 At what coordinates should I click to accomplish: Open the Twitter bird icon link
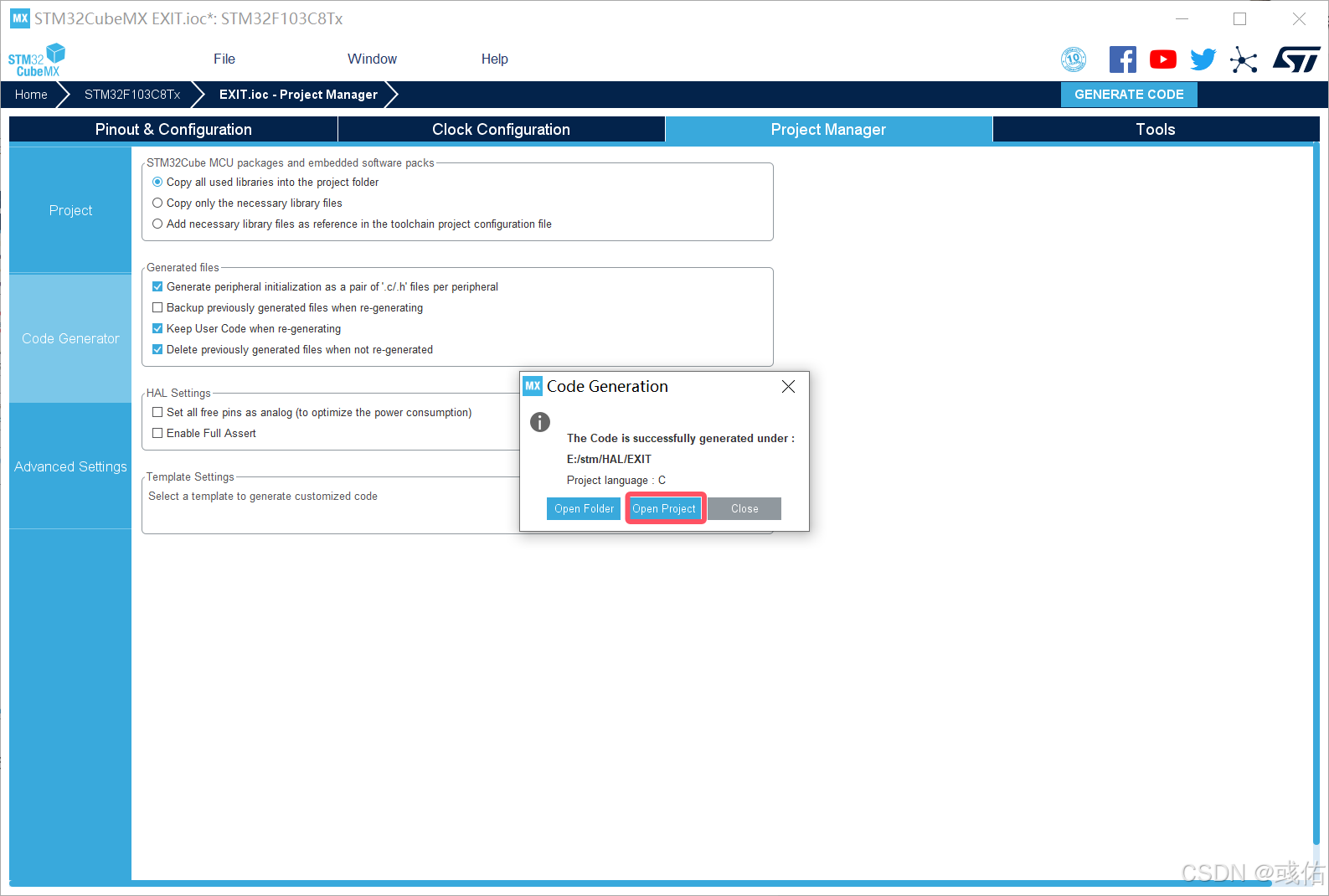(x=1203, y=59)
